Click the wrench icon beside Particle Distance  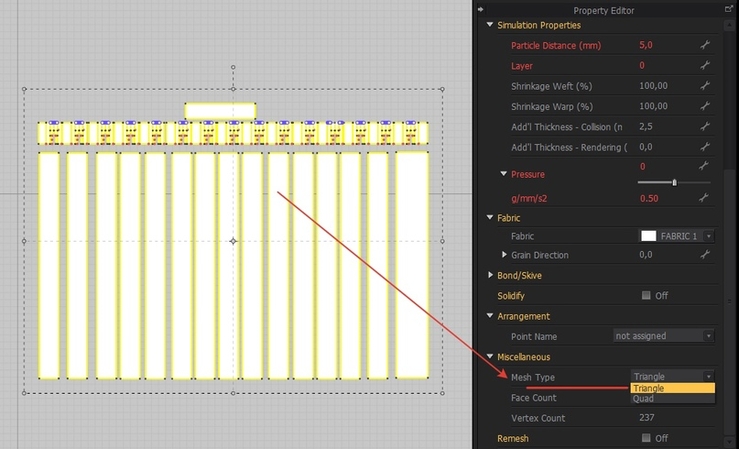pyautogui.click(x=705, y=45)
